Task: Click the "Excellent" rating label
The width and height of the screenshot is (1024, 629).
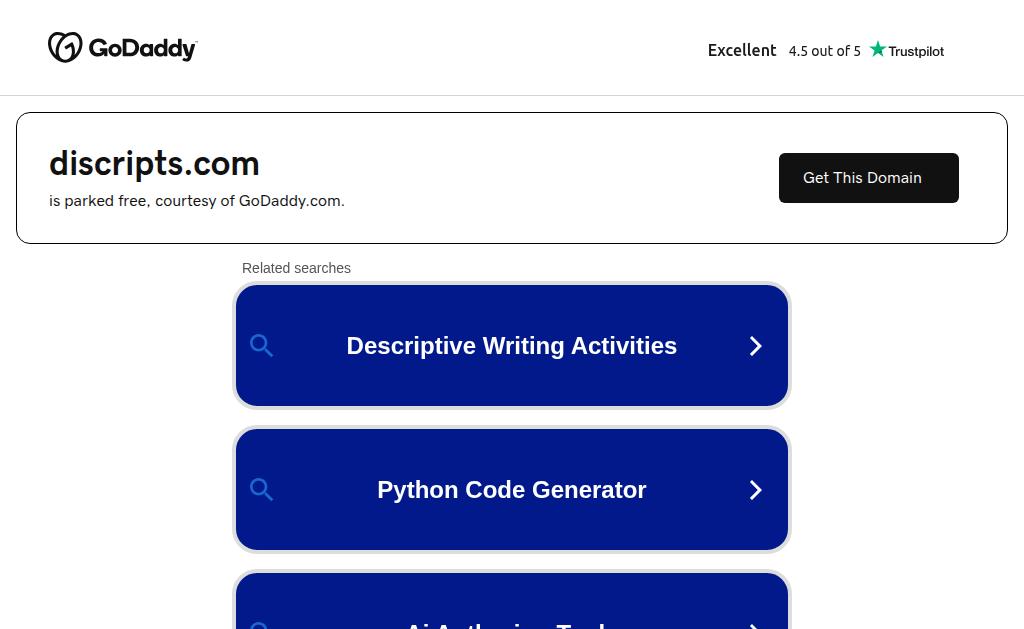Action: pos(742,50)
